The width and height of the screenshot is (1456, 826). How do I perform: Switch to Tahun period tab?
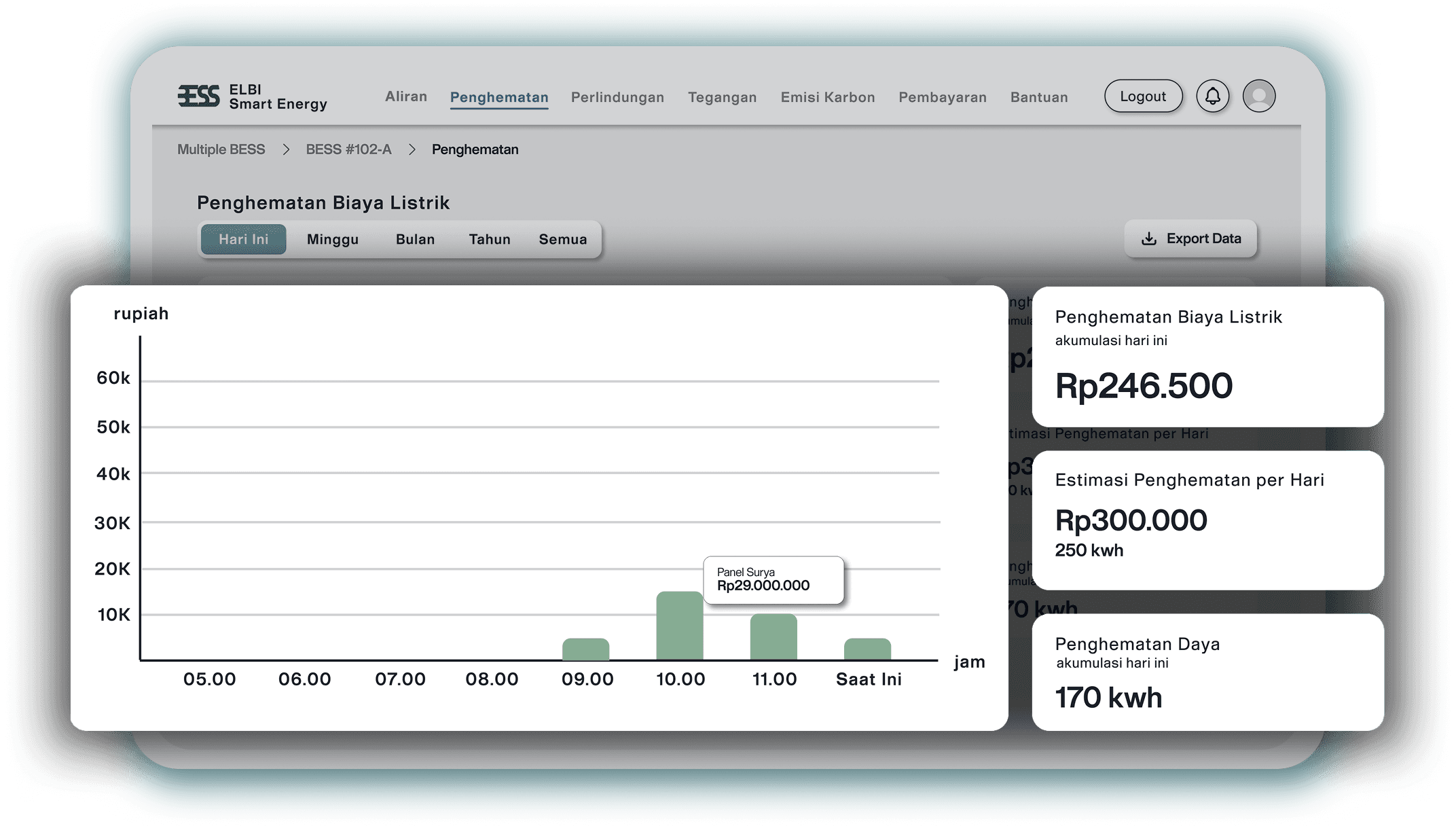point(490,239)
